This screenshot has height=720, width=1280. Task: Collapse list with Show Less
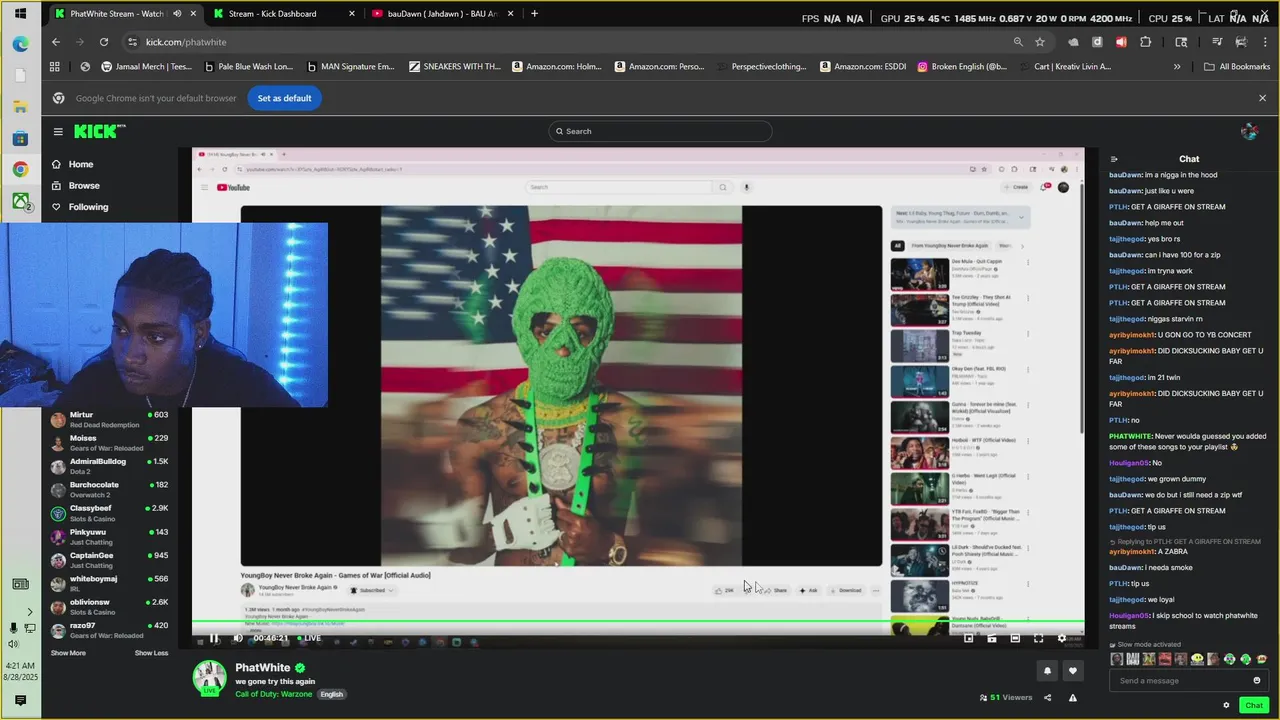pyautogui.click(x=151, y=653)
